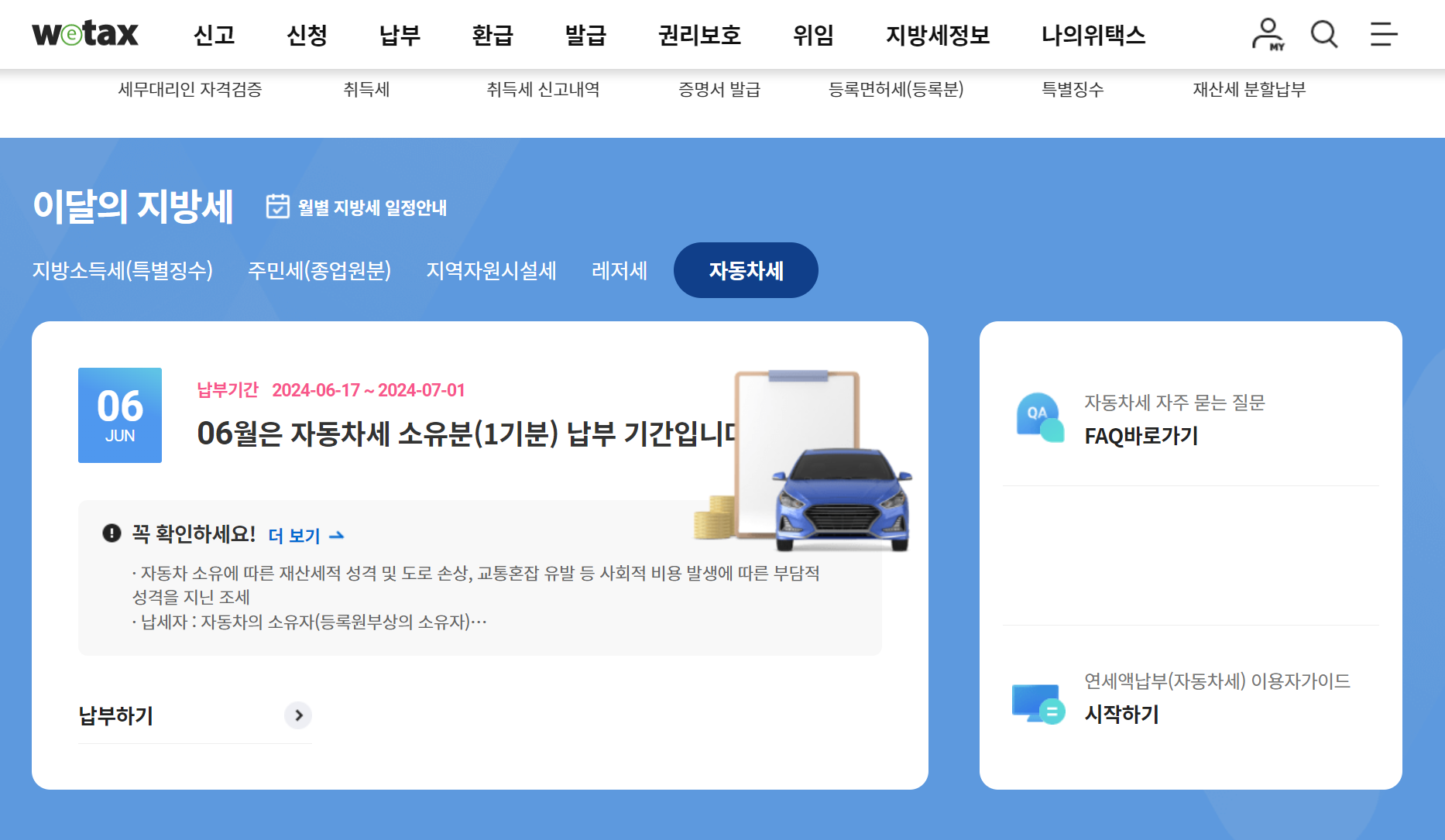Screen dimensions: 1445x840
Task: Open FAQ바로가기 link
Action: [1141, 436]
